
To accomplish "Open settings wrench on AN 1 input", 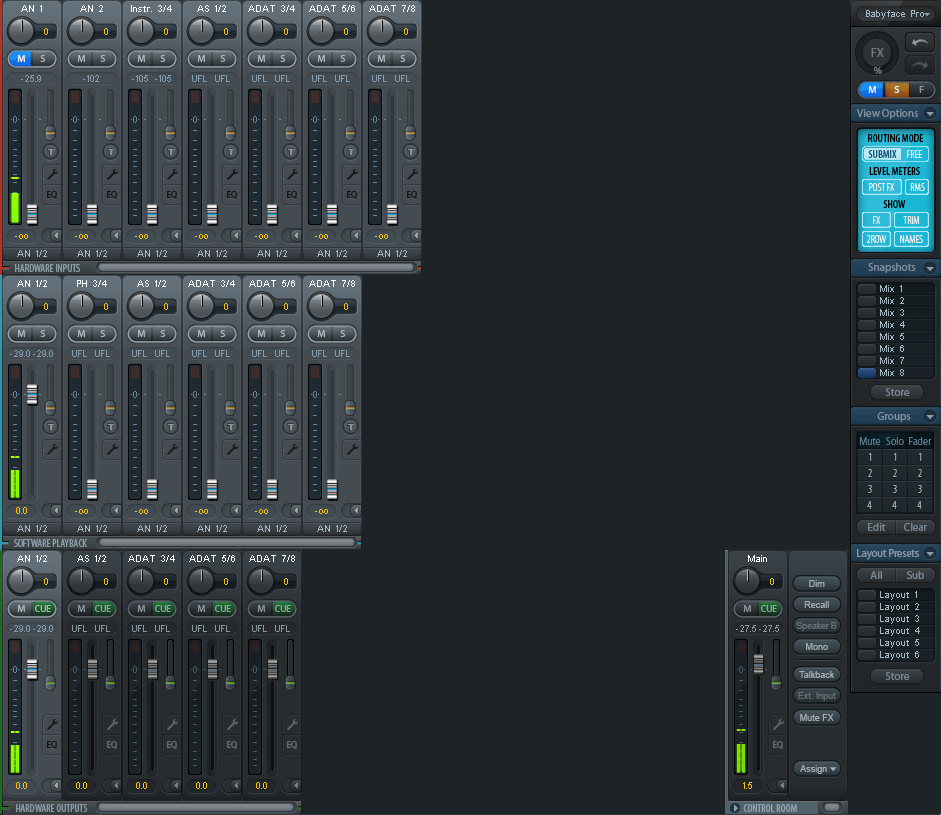I will point(52,175).
